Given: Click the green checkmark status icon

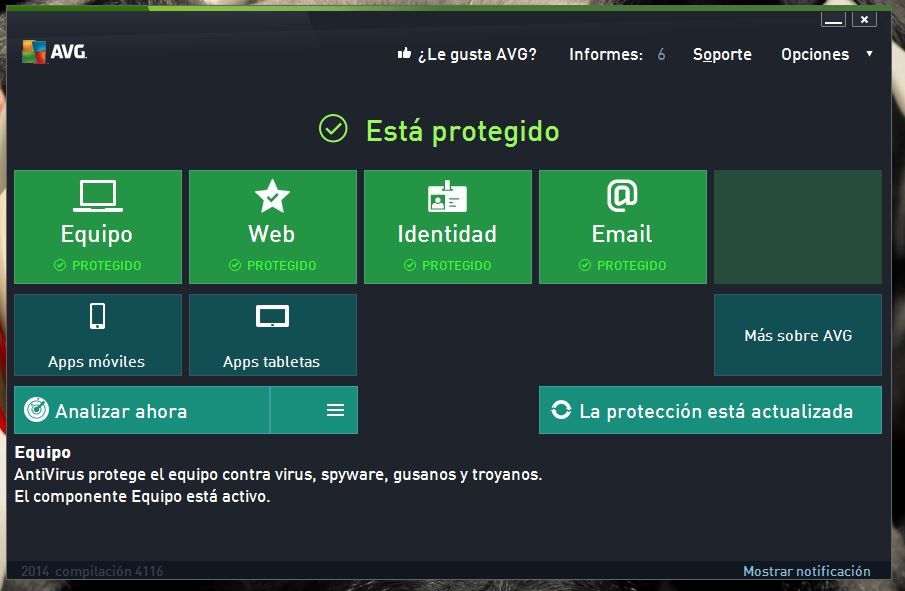Looking at the screenshot, I should click(x=333, y=128).
